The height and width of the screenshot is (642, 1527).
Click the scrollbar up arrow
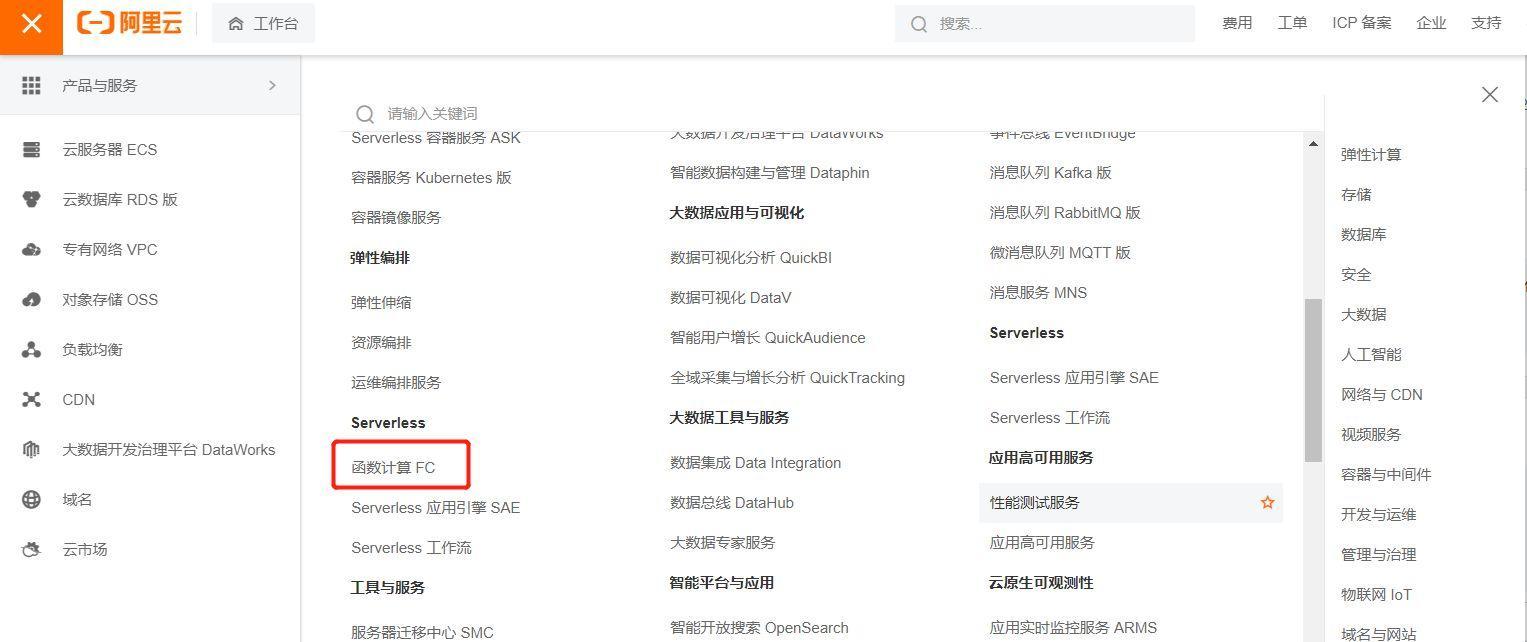coord(1313,144)
